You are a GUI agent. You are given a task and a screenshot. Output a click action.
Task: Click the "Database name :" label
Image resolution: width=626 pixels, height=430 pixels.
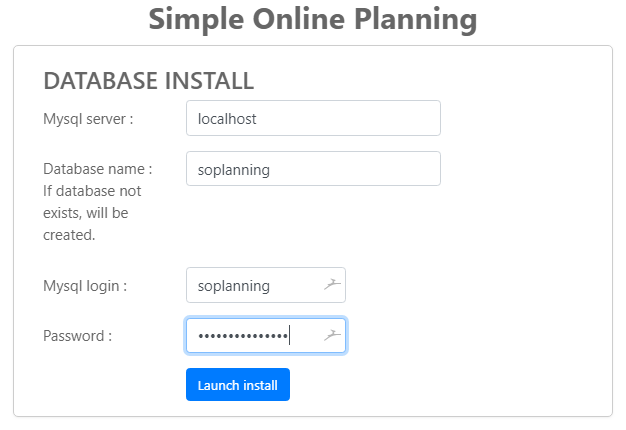[x=97, y=169]
